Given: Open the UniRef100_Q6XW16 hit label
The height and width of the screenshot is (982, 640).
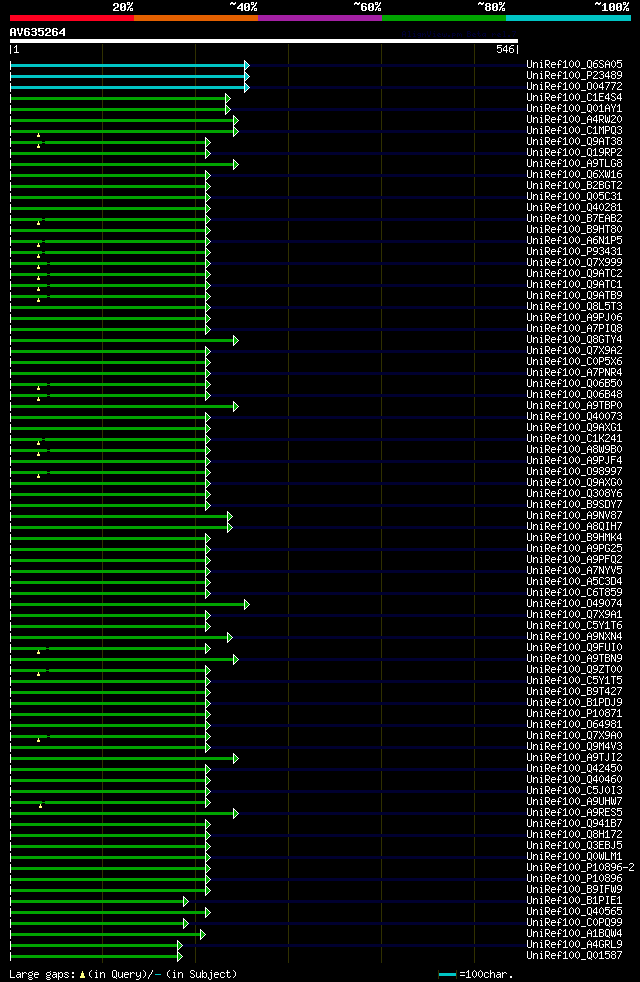Looking at the screenshot, I should (574, 174).
